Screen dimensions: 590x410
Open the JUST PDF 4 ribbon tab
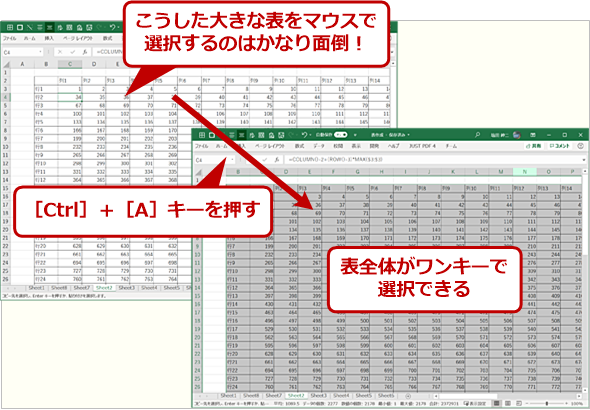point(422,146)
